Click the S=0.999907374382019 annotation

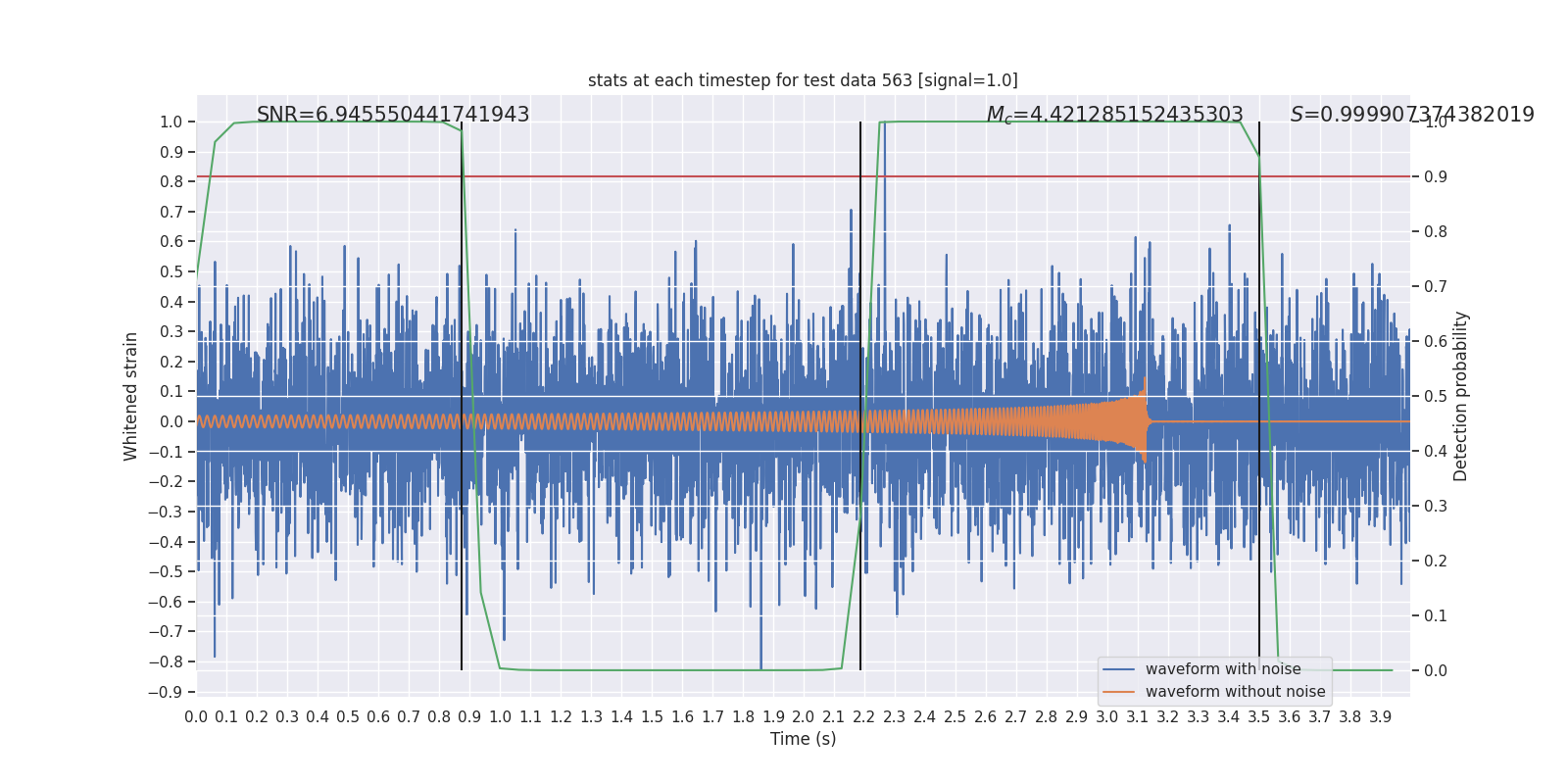(1412, 115)
